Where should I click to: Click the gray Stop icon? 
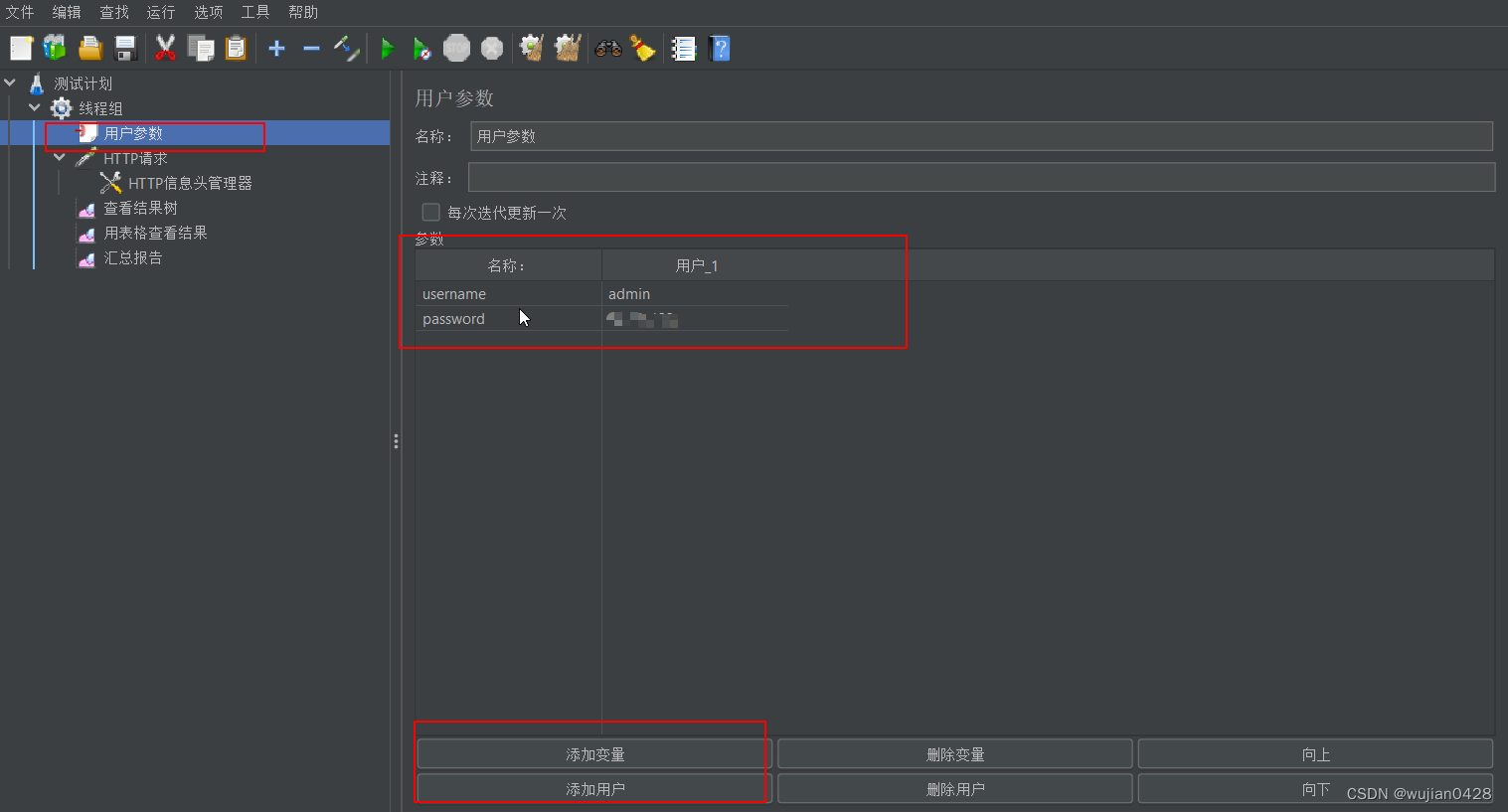(456, 48)
